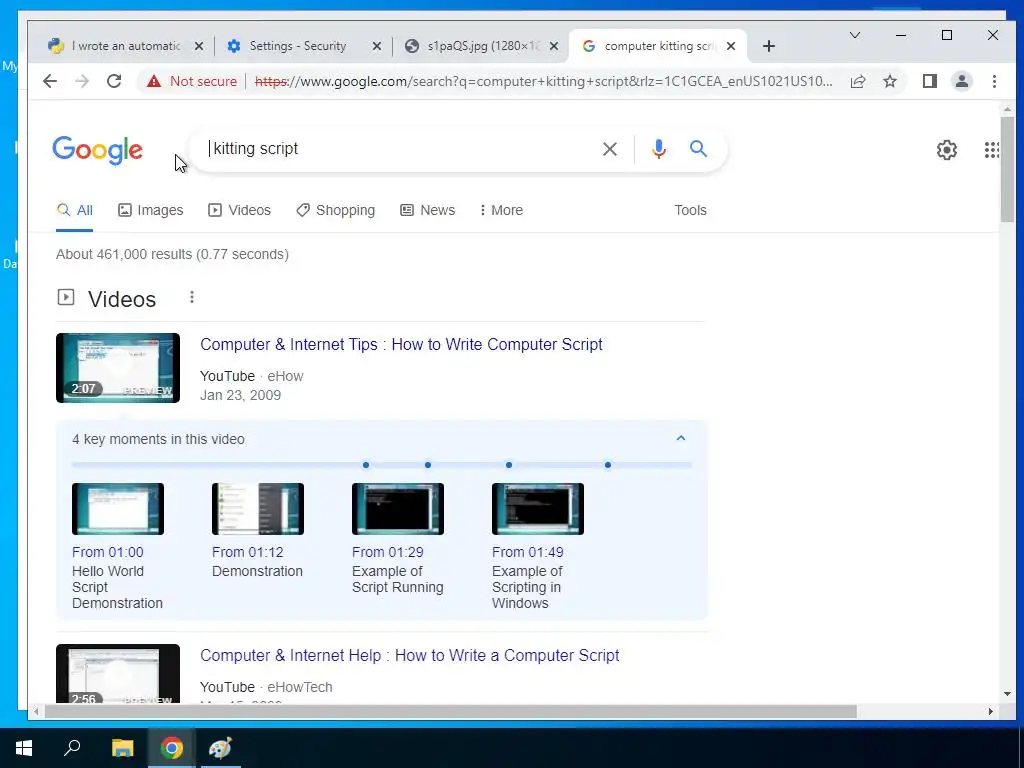Open the Chrome three-dot menu
This screenshot has width=1024, height=768.
tap(994, 81)
